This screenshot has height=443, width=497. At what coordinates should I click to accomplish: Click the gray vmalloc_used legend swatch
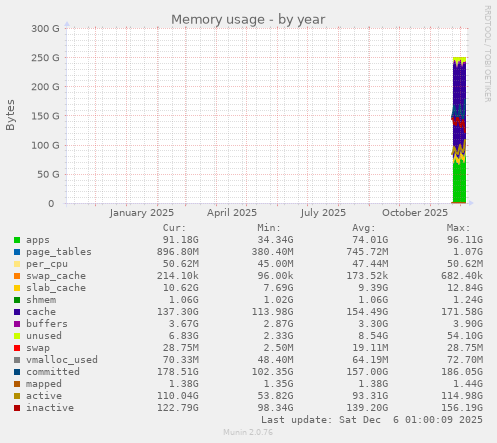click(17, 360)
